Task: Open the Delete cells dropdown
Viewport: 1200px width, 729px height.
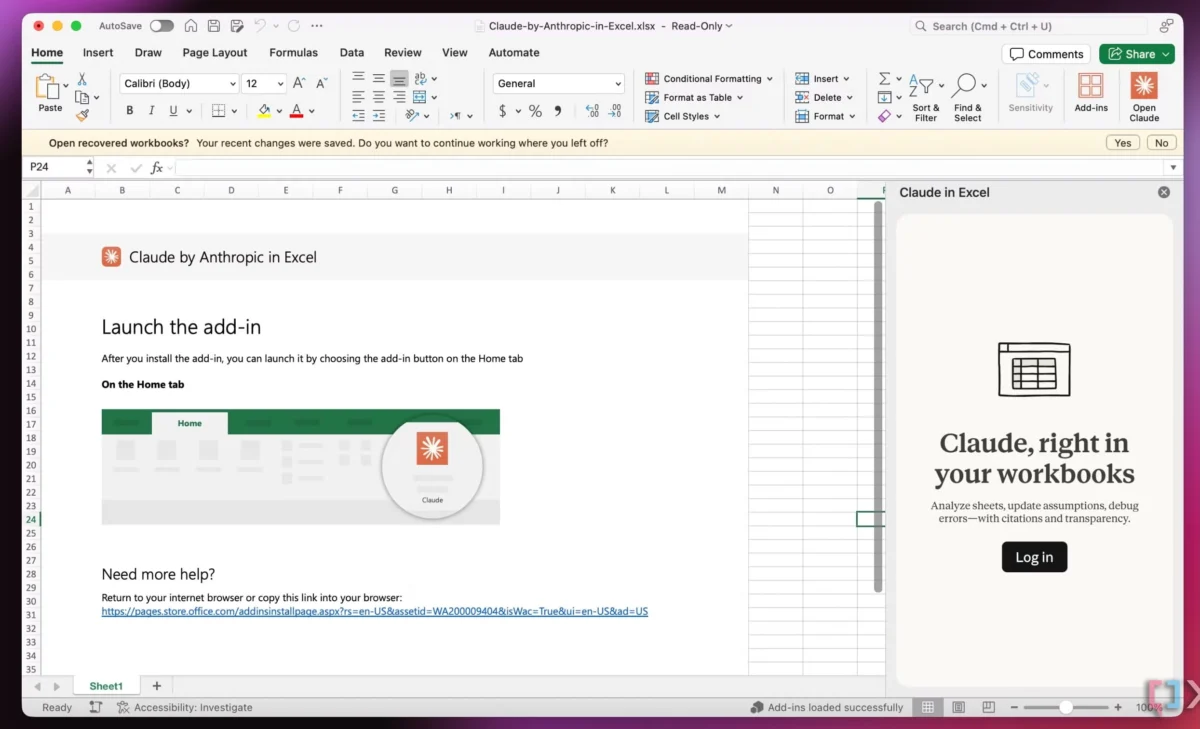Action: 824,98
